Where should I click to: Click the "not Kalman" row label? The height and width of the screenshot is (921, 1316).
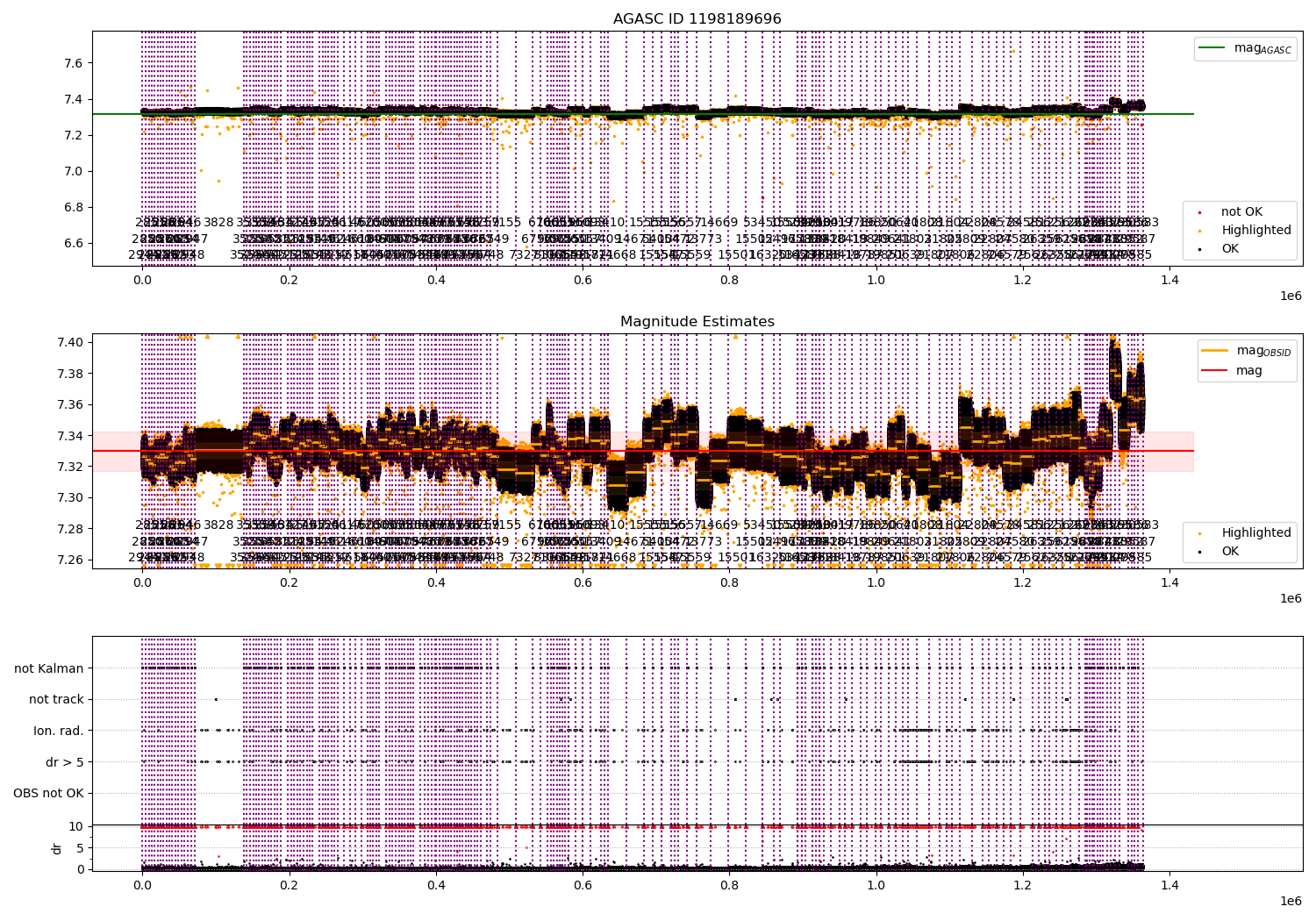point(49,668)
